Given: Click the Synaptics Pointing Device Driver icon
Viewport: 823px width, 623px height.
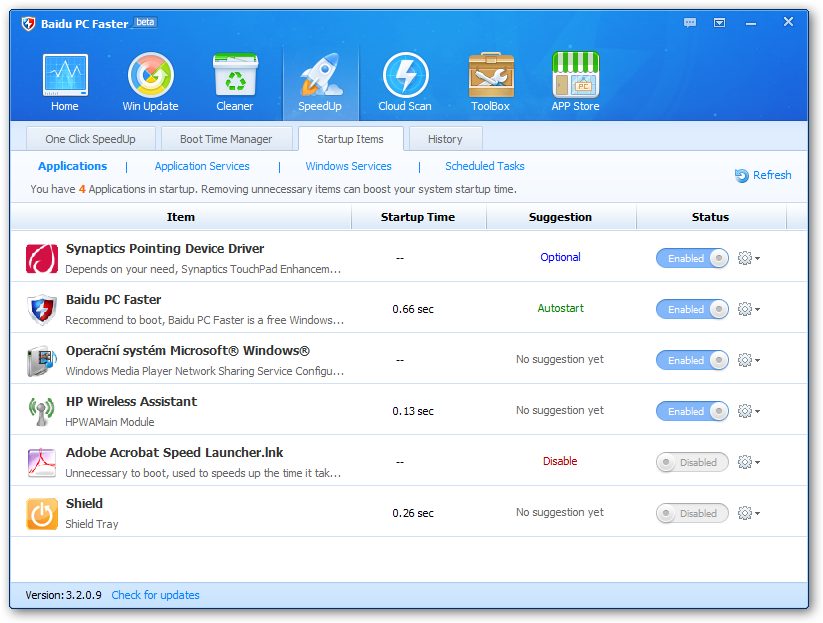Looking at the screenshot, I should [42, 258].
